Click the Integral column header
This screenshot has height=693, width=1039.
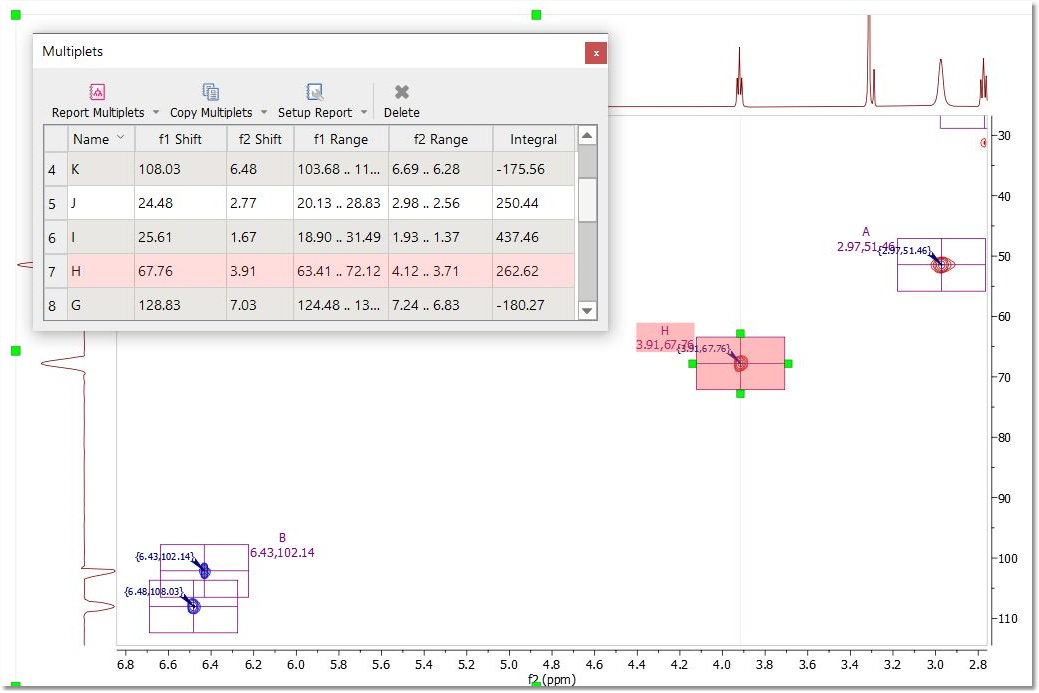click(534, 139)
